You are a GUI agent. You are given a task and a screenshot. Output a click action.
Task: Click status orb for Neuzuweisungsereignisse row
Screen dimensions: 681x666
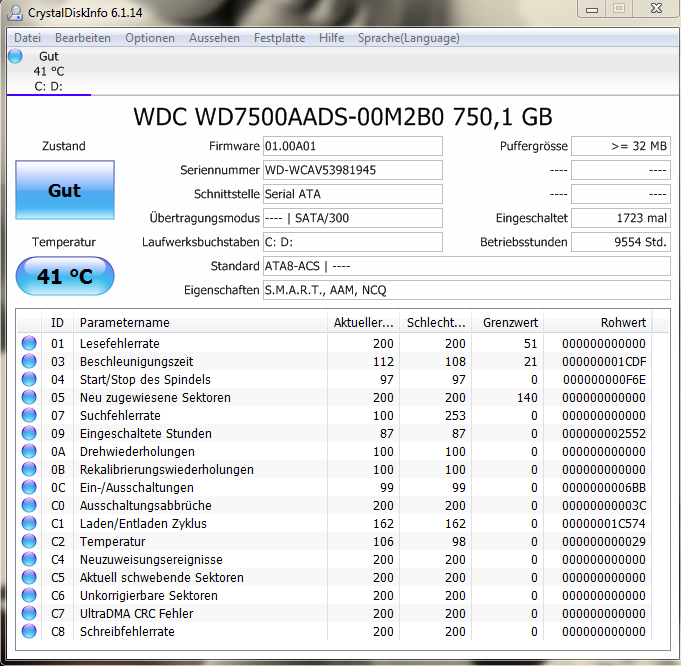[29, 559]
